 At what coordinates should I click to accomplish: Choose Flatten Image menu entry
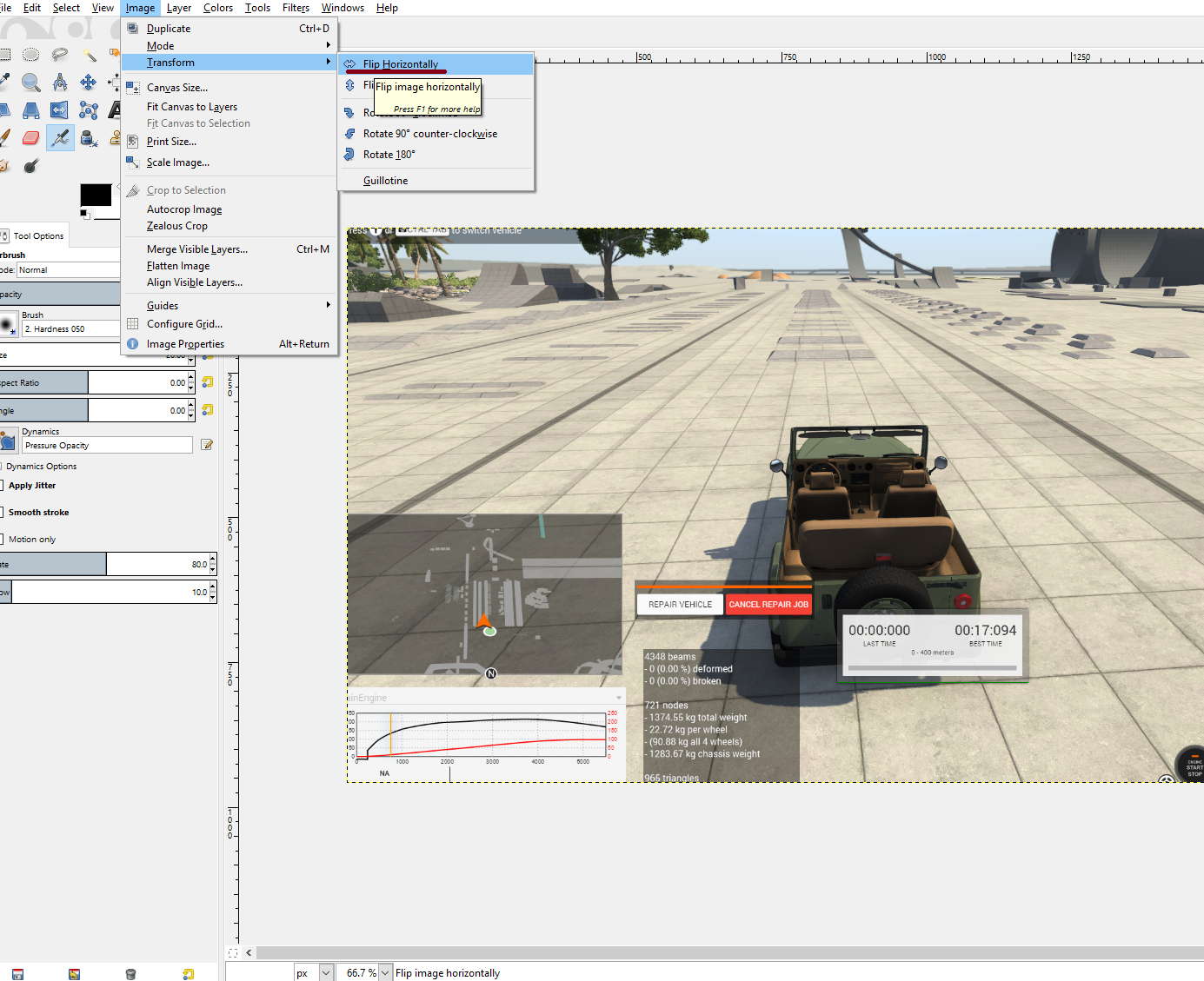(x=229, y=266)
